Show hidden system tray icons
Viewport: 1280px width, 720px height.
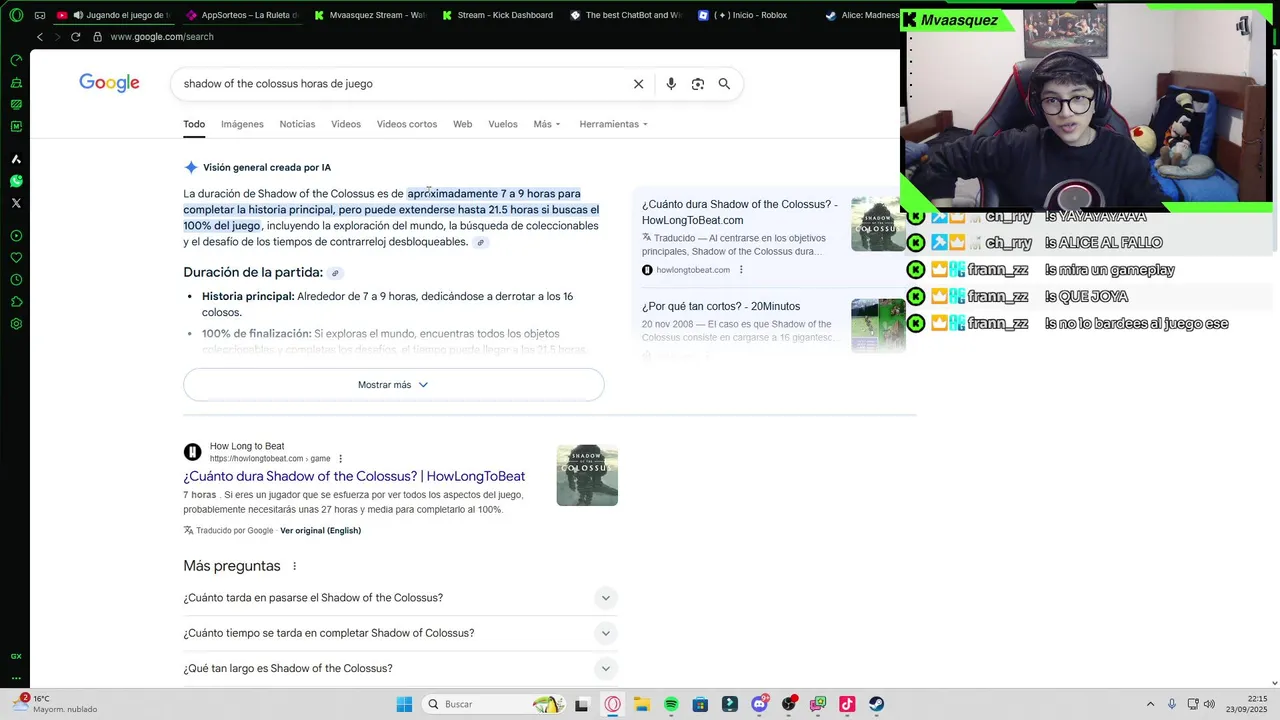1150,704
